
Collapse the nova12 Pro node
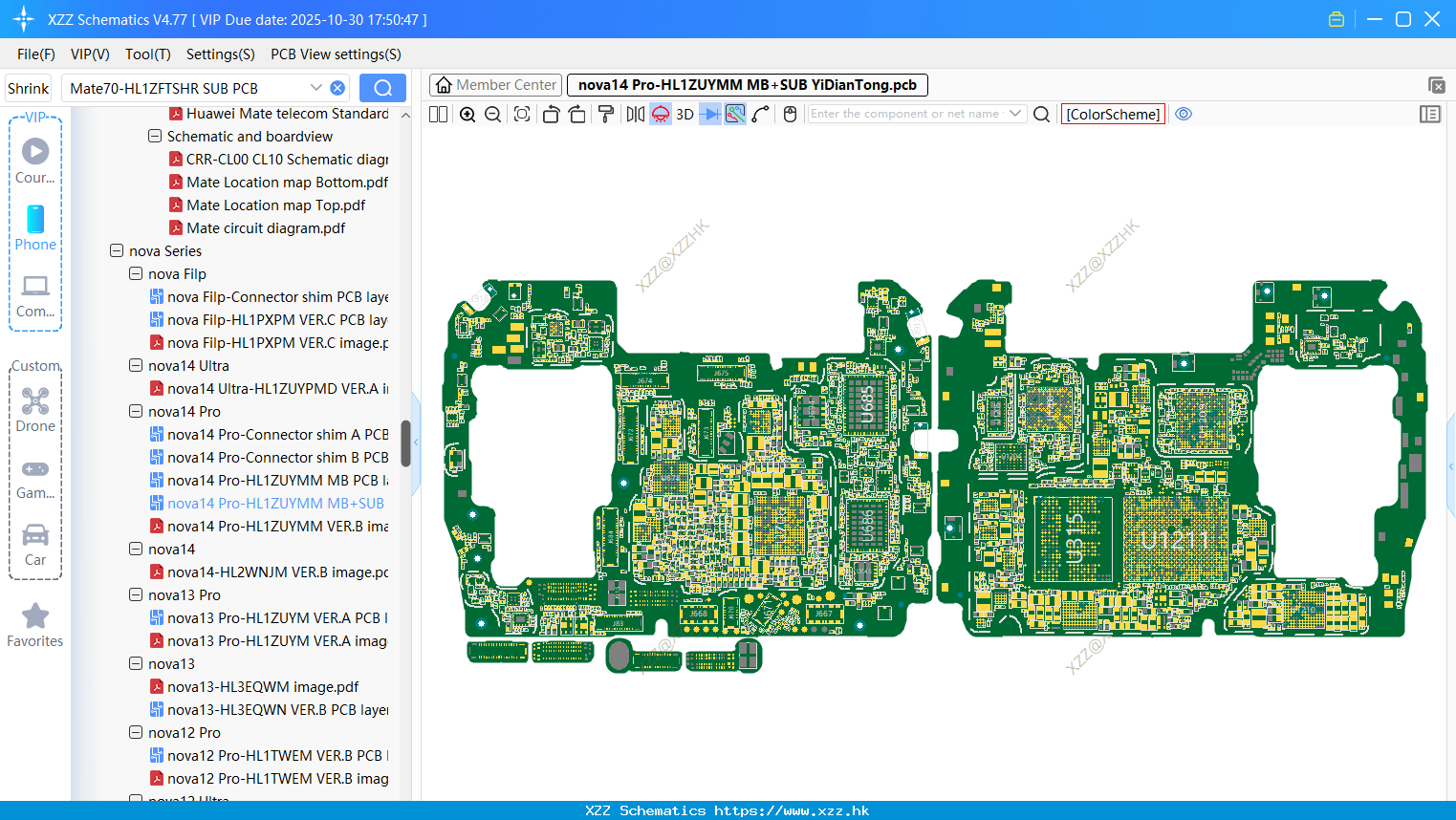coord(136,733)
